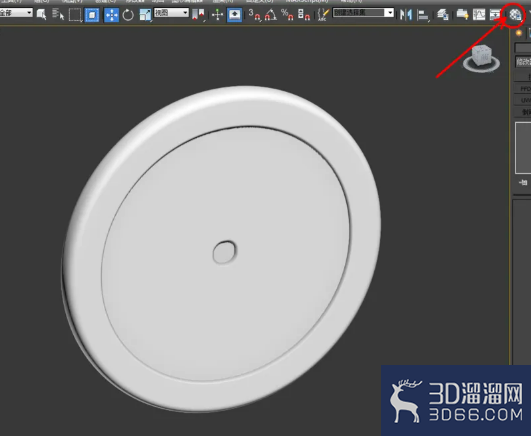Open the Schematic View
This screenshot has width=531, height=436.
[495, 15]
